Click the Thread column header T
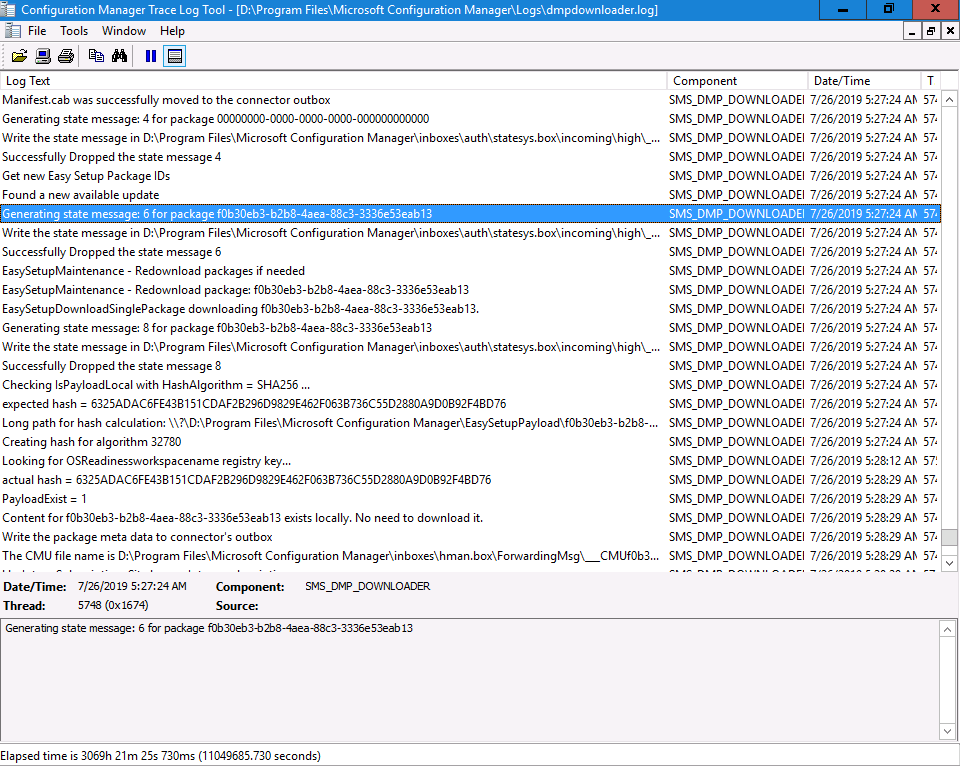 coord(931,81)
